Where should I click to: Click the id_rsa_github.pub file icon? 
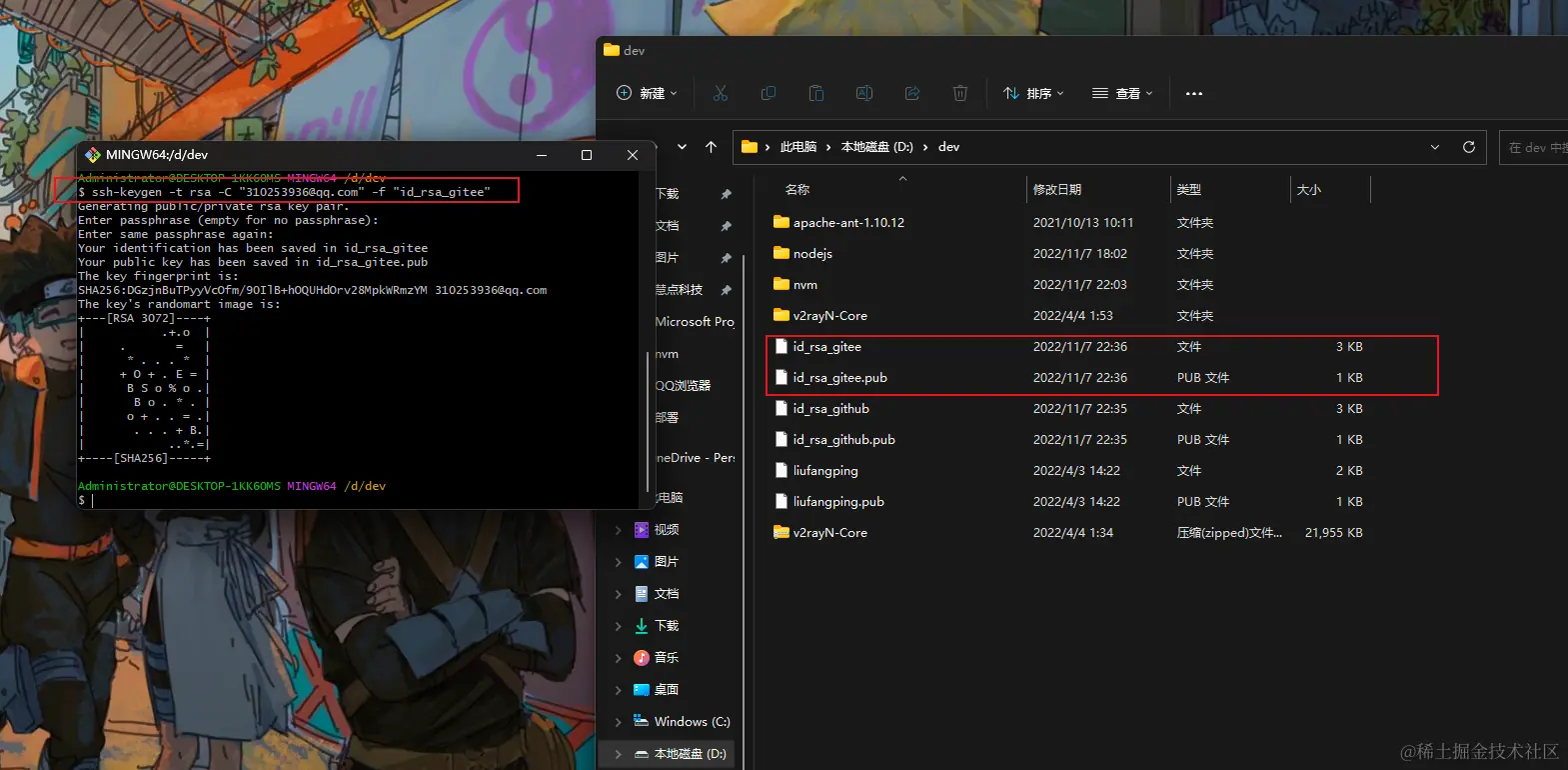coord(782,439)
